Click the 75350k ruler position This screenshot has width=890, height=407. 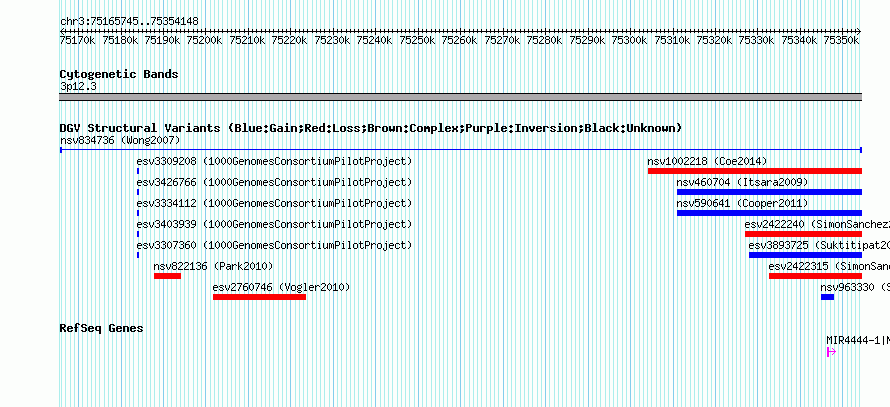click(x=841, y=40)
